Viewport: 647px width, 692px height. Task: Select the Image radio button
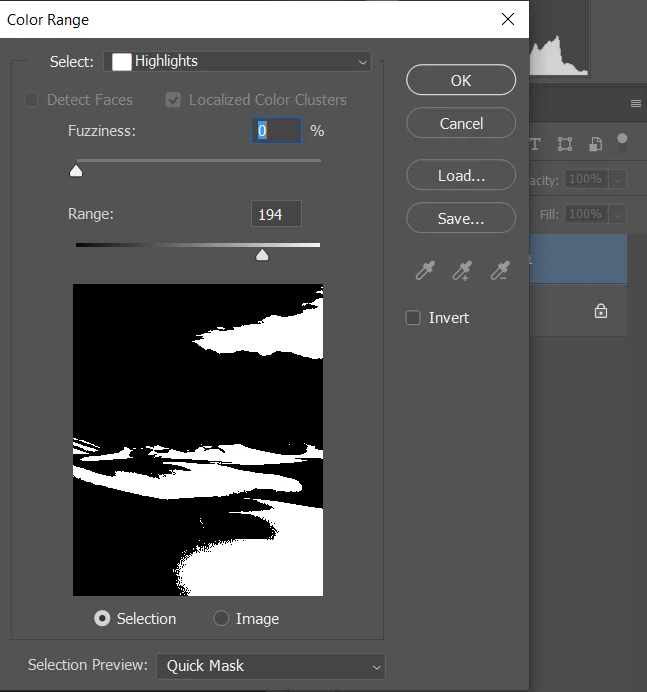(221, 619)
